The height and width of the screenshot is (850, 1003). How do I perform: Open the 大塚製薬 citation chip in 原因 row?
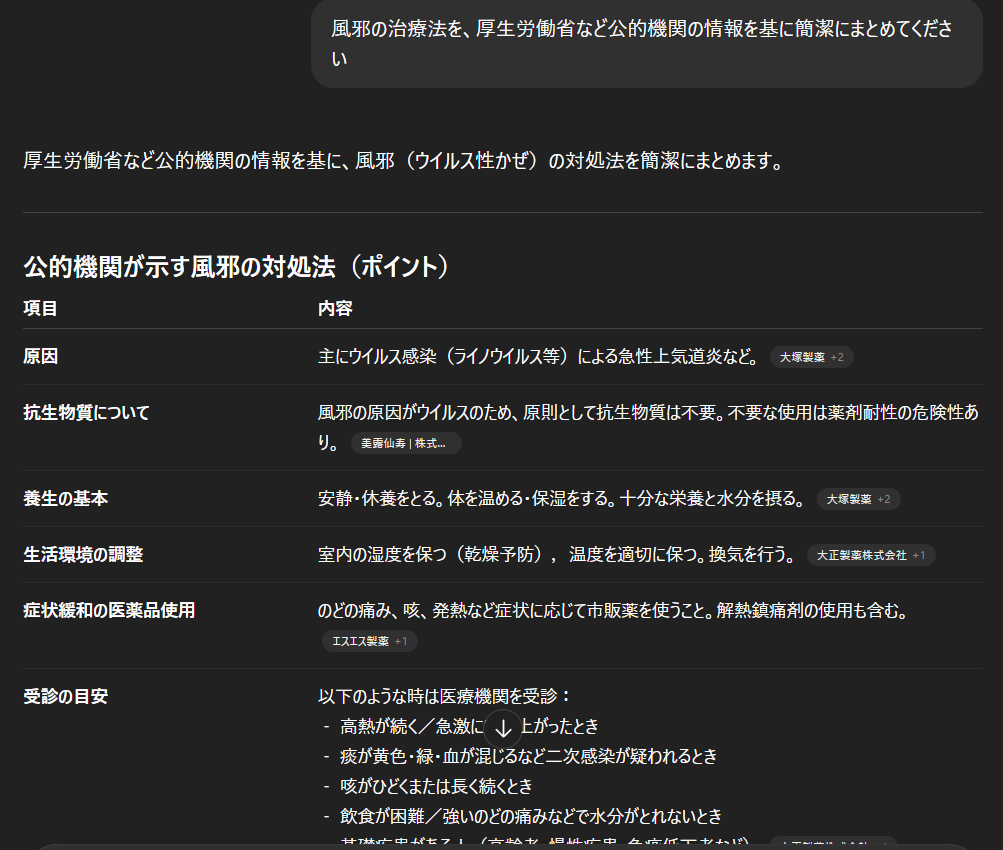click(801, 357)
